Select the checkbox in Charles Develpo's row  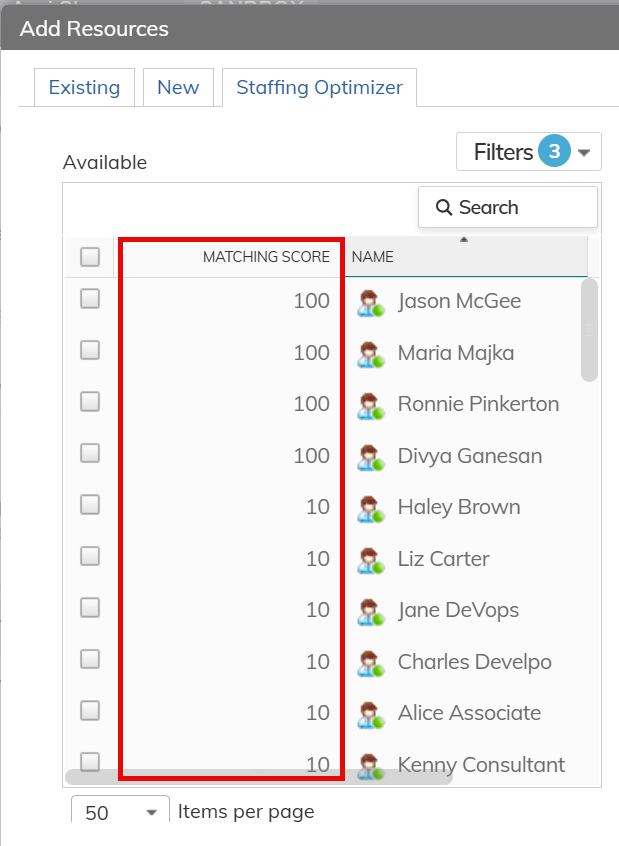pyautogui.click(x=90, y=659)
